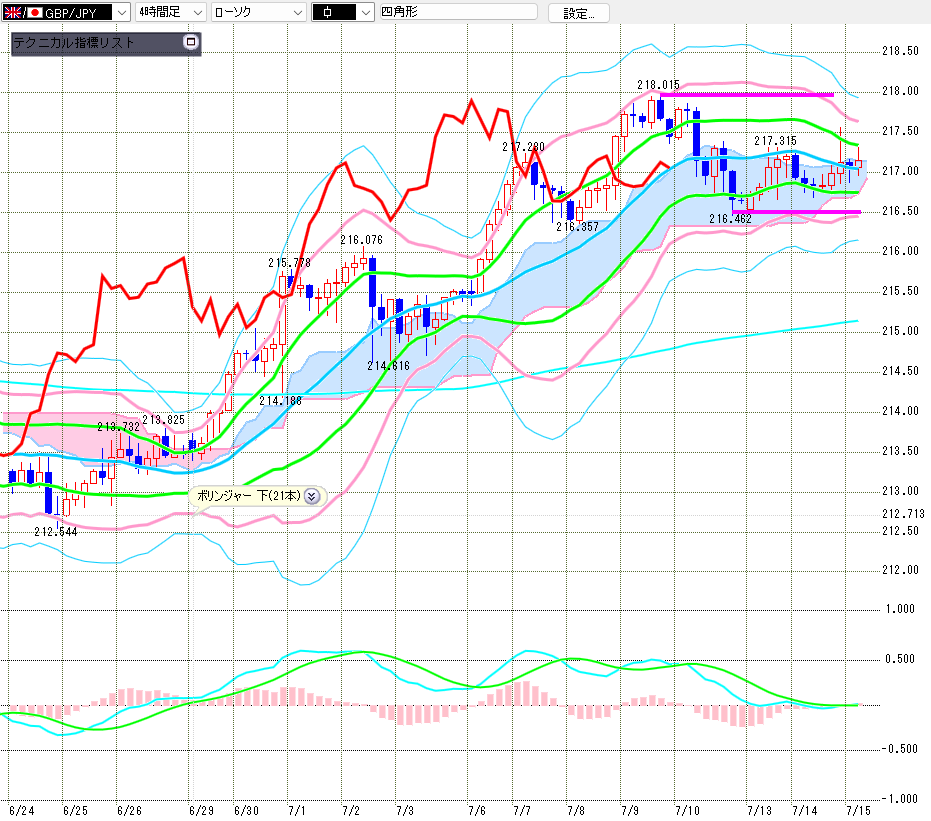Click the 212.00 axis price label
931x821 pixels.
click(x=900, y=570)
